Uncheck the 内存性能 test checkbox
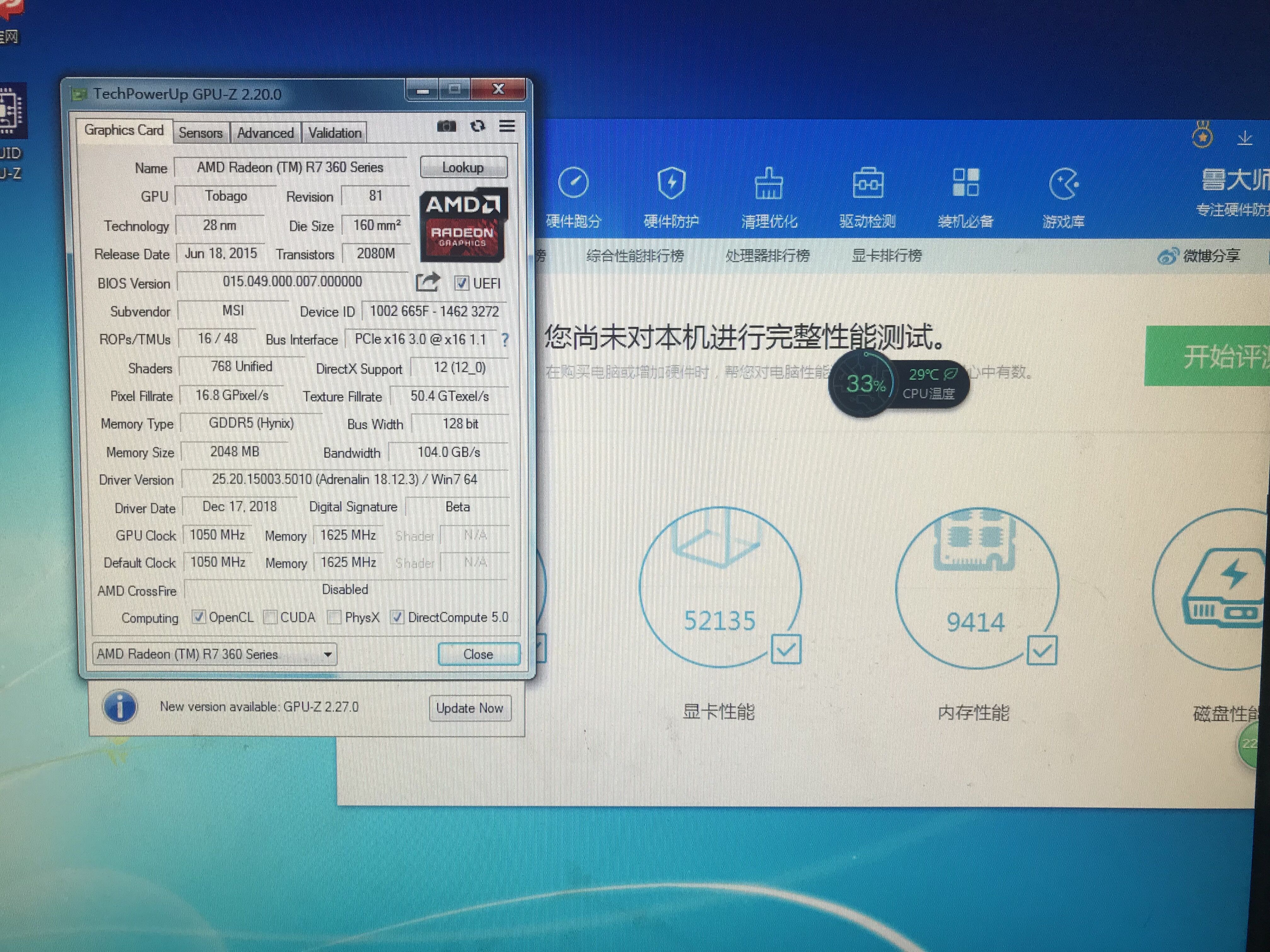This screenshot has height=952, width=1270. (1042, 650)
